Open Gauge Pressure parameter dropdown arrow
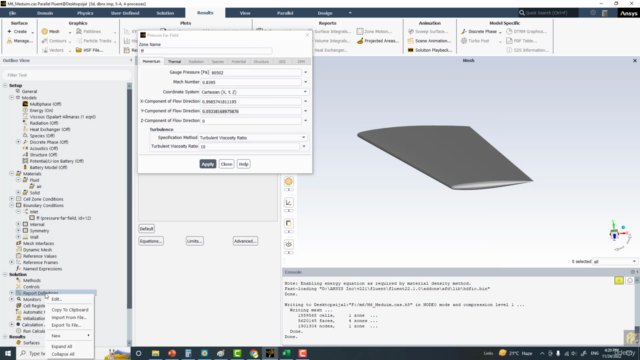This screenshot has width=640, height=360. point(305,73)
